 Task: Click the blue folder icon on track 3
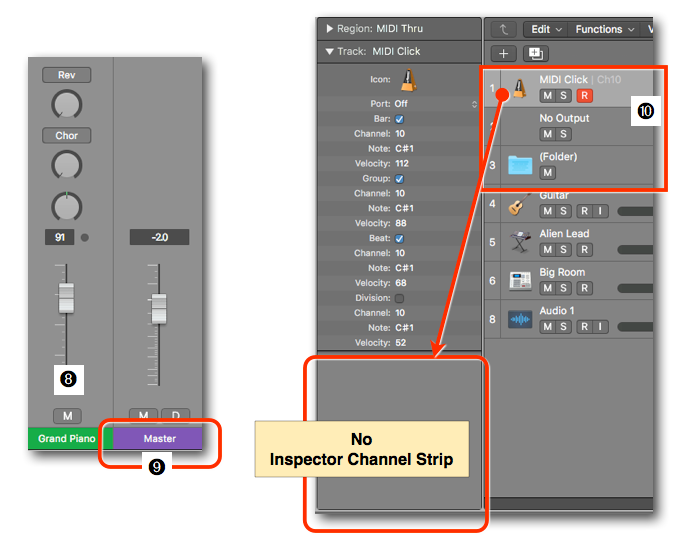[x=519, y=165]
